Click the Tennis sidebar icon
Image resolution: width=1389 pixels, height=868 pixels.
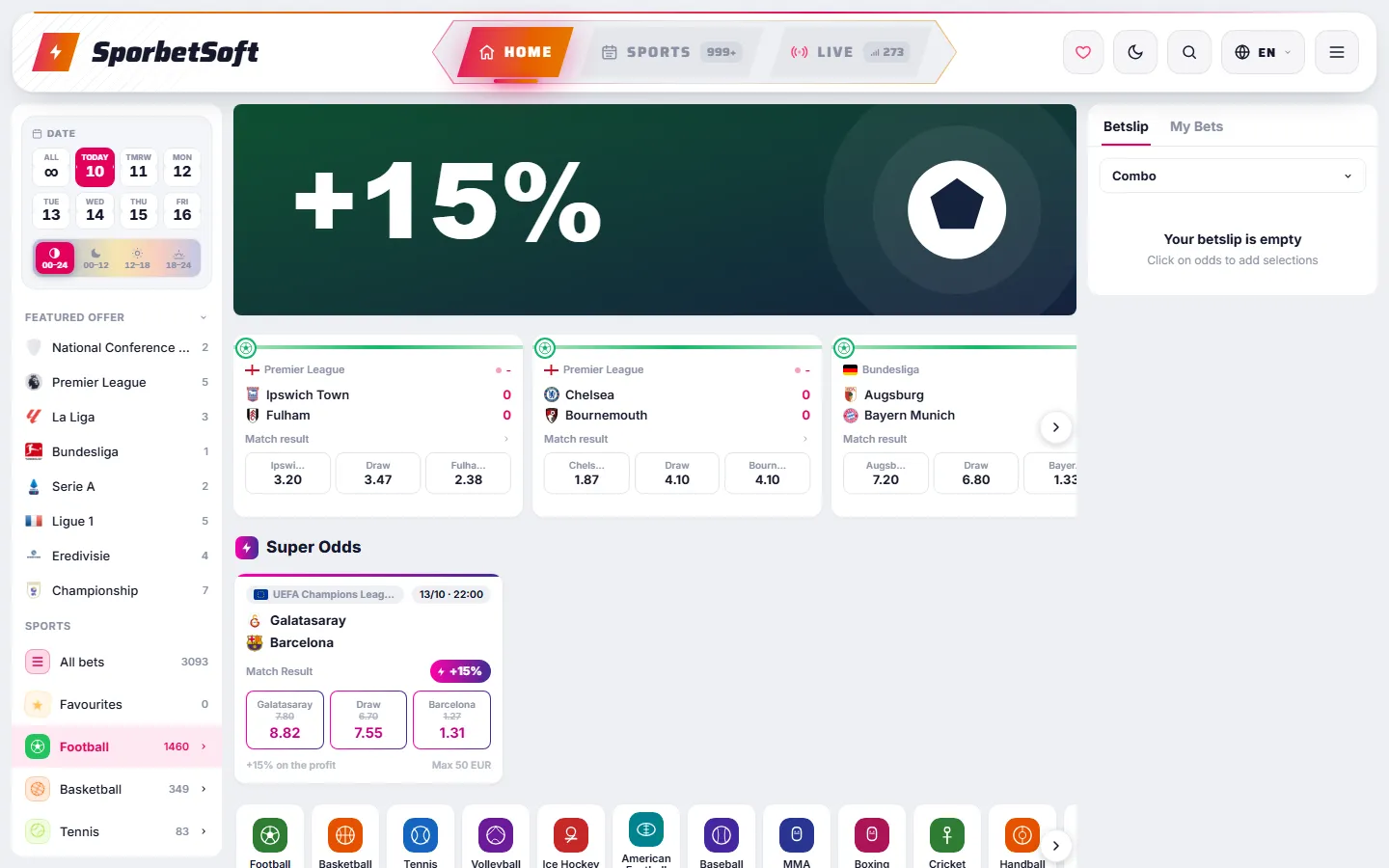click(38, 831)
